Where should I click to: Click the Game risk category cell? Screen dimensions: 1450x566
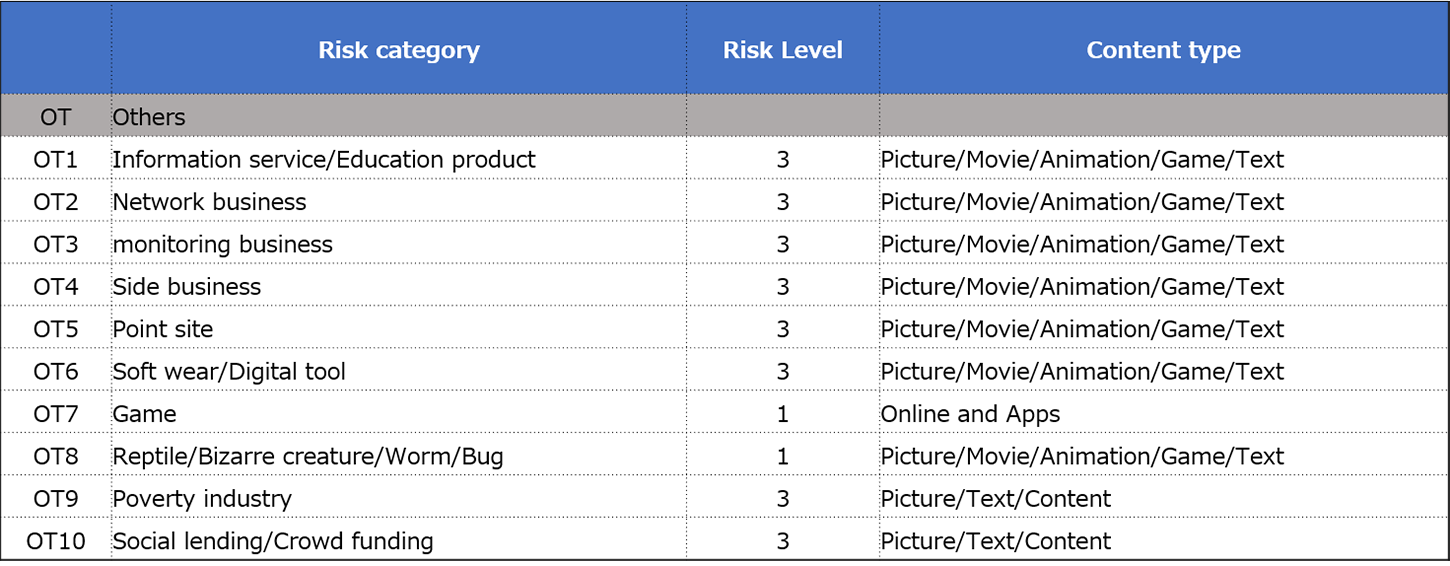click(x=145, y=414)
